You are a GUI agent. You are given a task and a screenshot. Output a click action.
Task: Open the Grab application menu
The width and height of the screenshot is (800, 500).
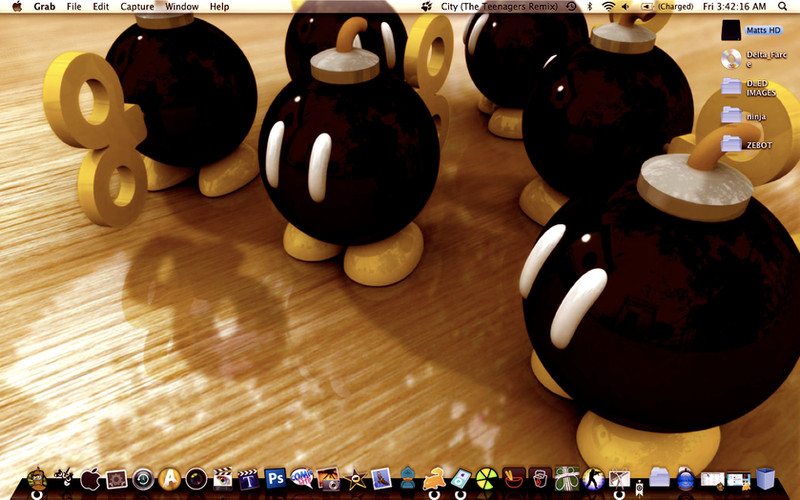tap(44, 7)
